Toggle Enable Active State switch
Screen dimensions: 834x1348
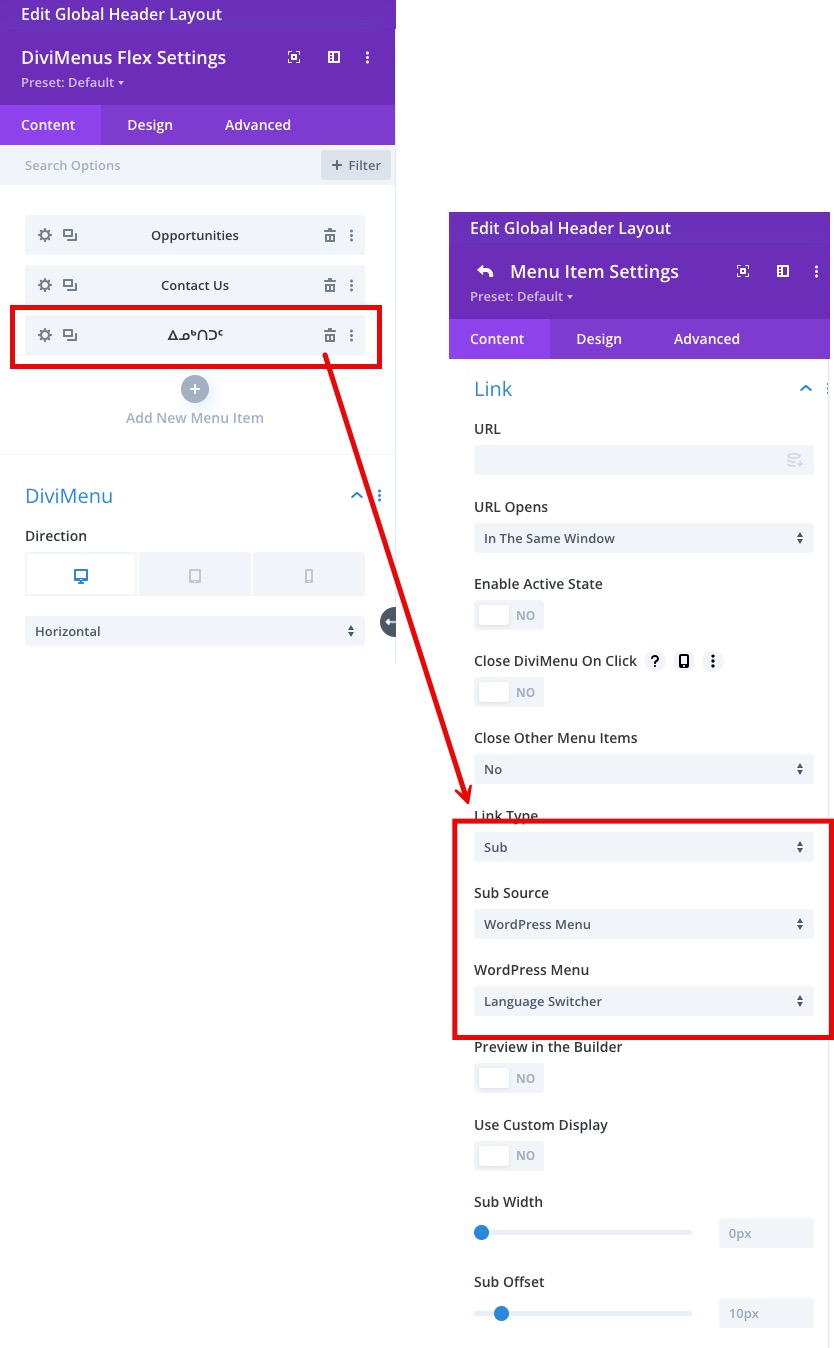[508, 615]
